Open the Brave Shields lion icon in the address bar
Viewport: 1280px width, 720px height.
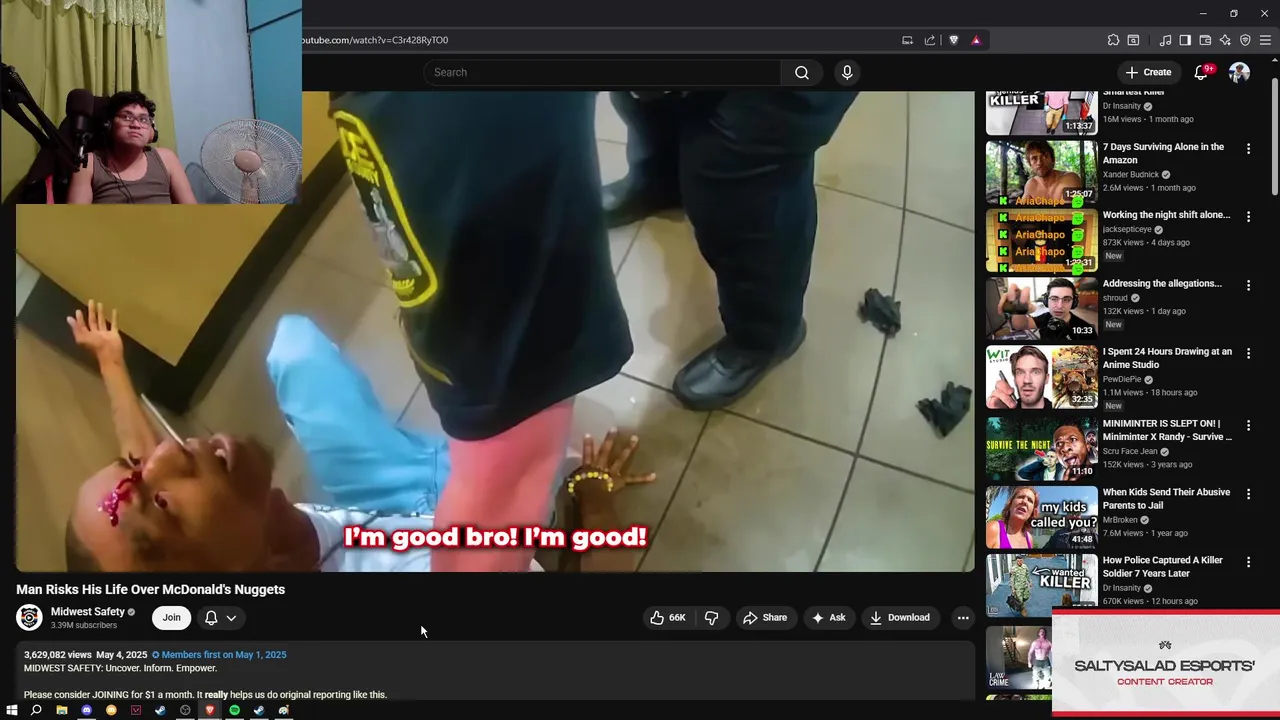click(953, 40)
